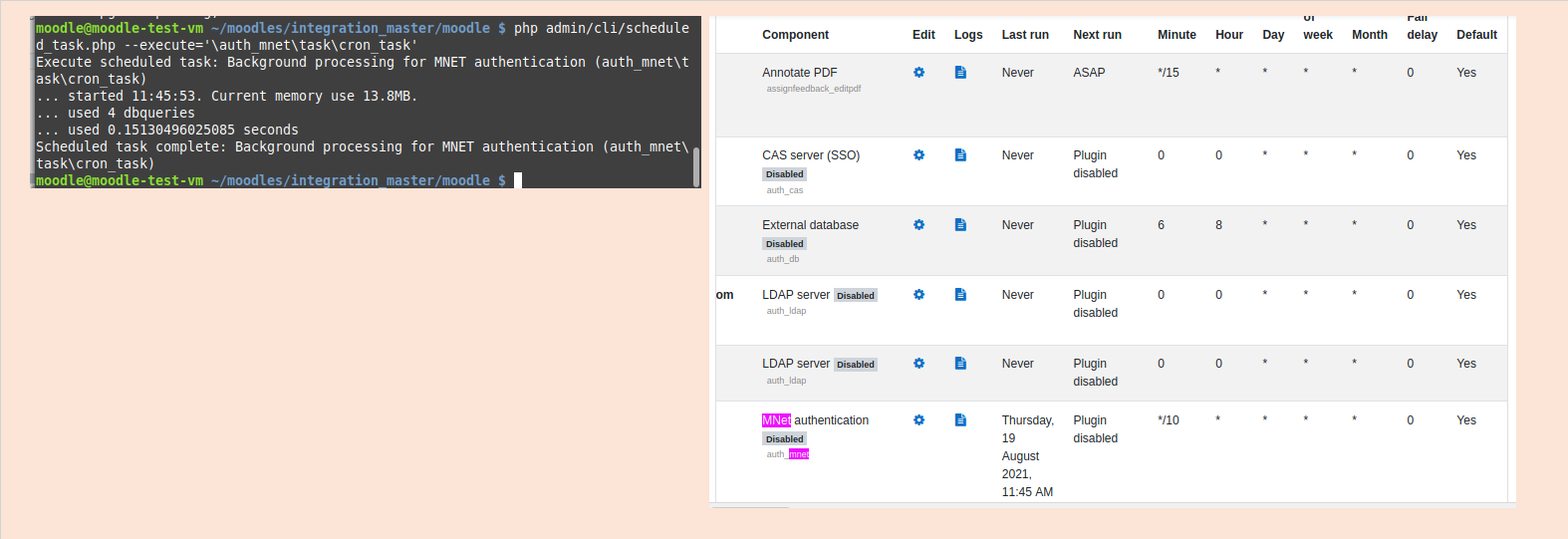Open edit gear for MNet authentication task

918,420
